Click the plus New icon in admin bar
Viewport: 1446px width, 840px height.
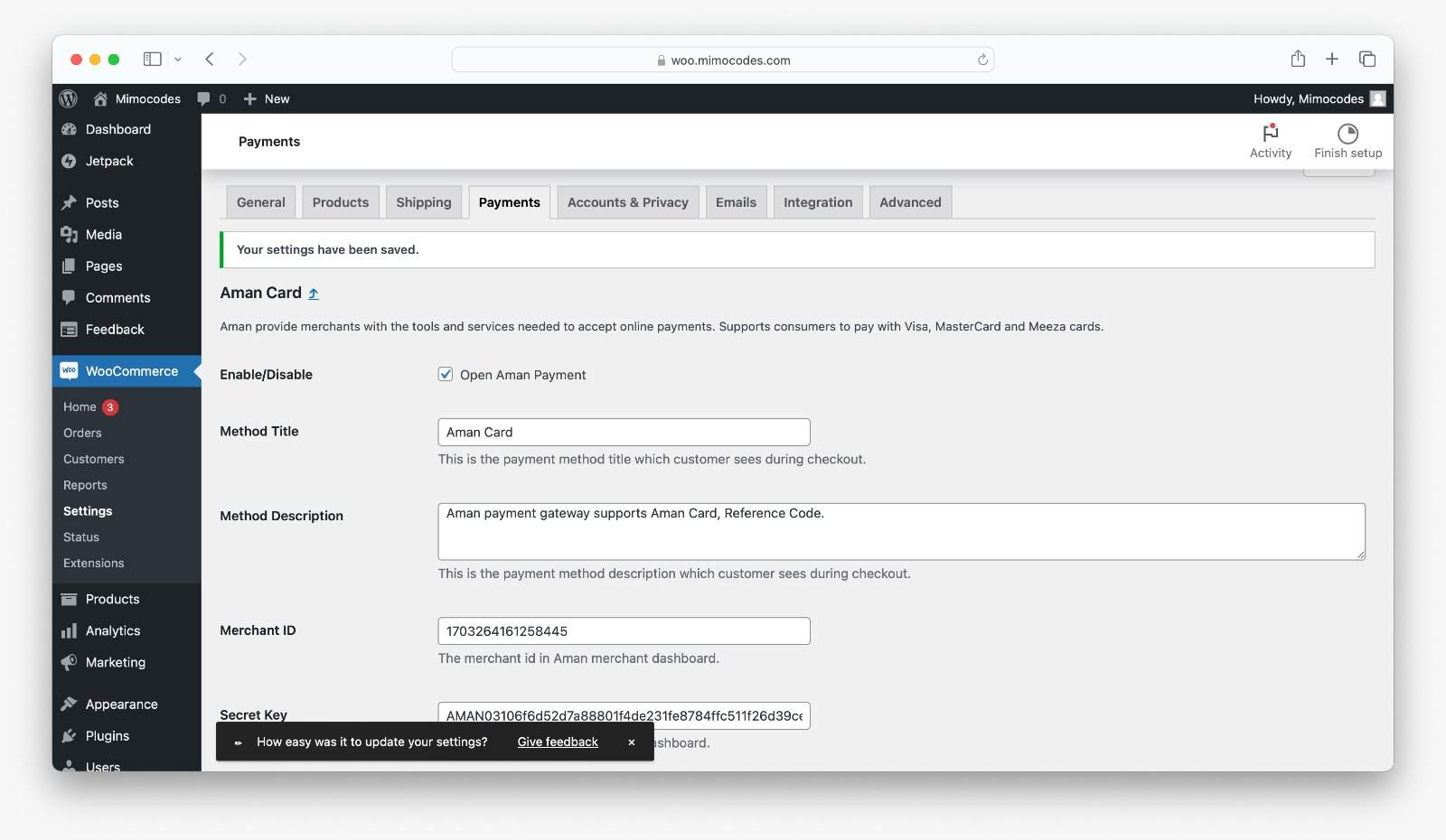(250, 98)
